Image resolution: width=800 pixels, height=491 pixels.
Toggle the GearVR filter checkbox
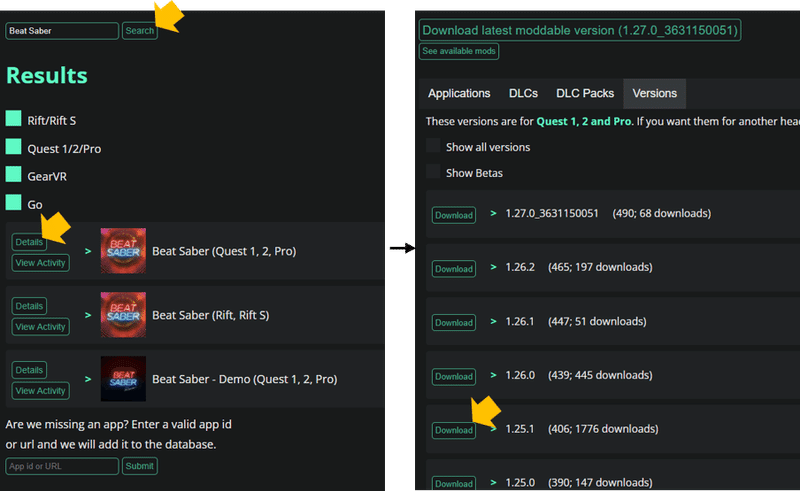coord(14,175)
